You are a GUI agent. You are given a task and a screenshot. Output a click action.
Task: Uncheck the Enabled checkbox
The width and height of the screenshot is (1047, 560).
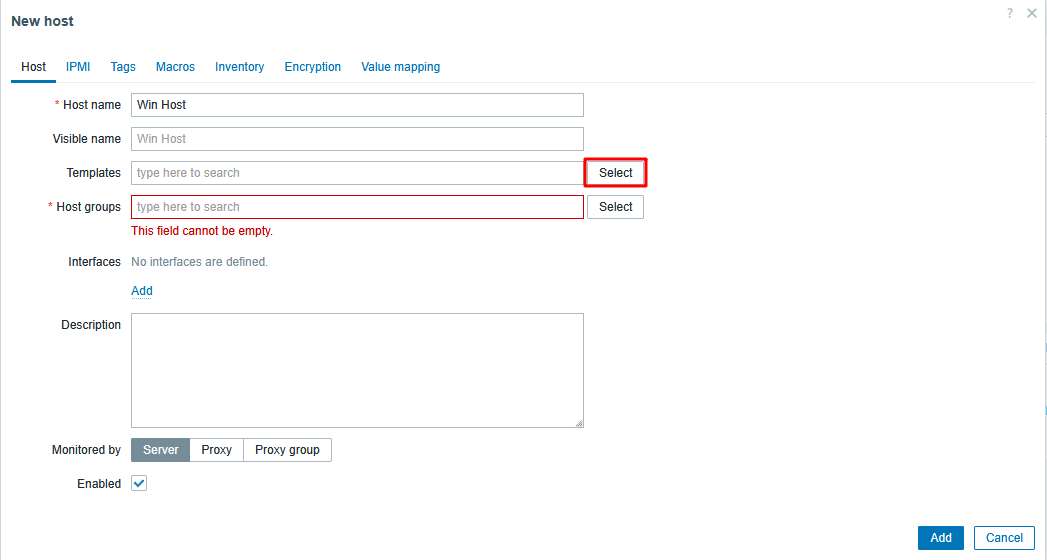[x=139, y=484]
